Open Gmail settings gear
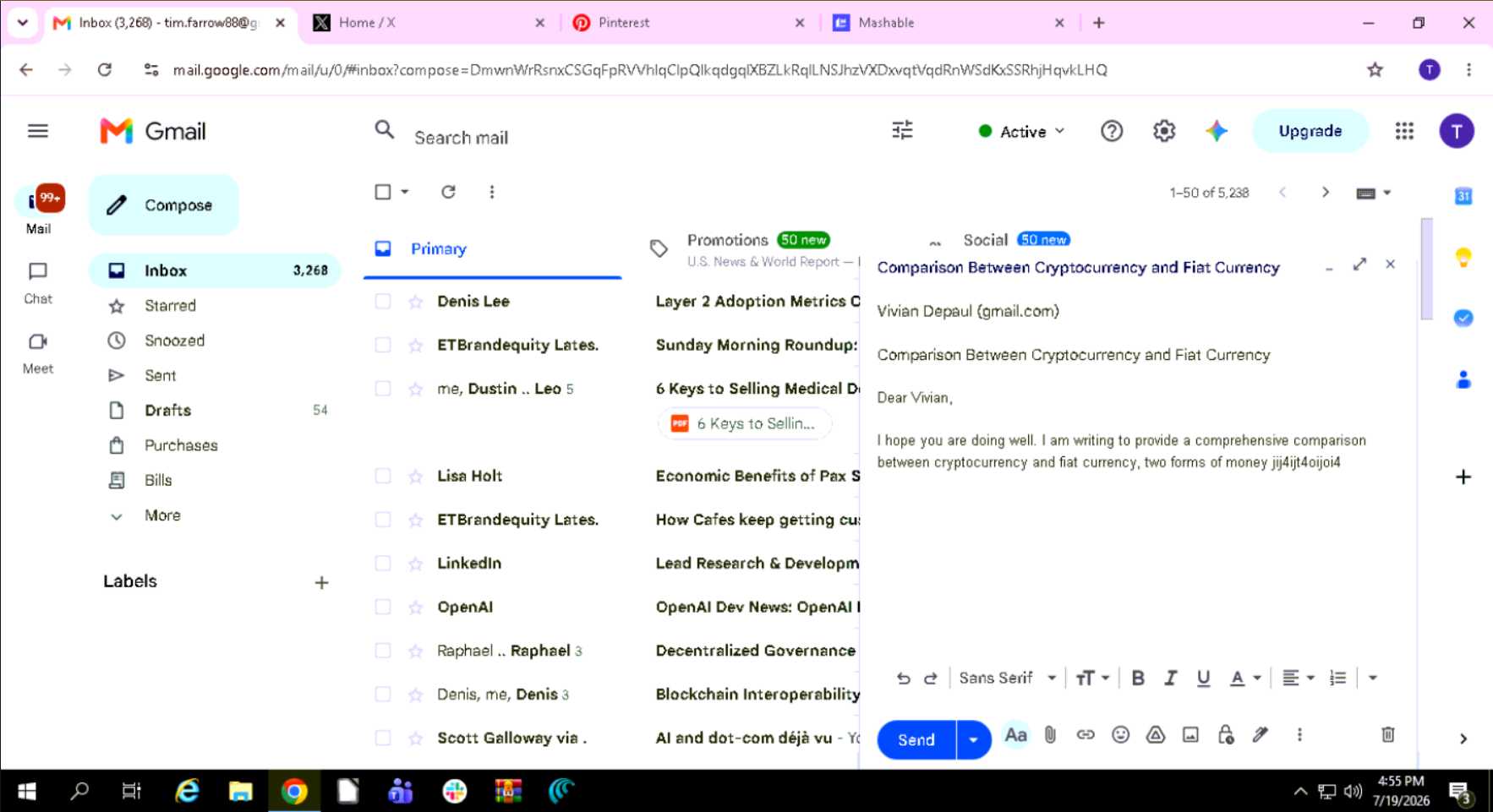Screen dimensions: 1493x812 click(1164, 131)
